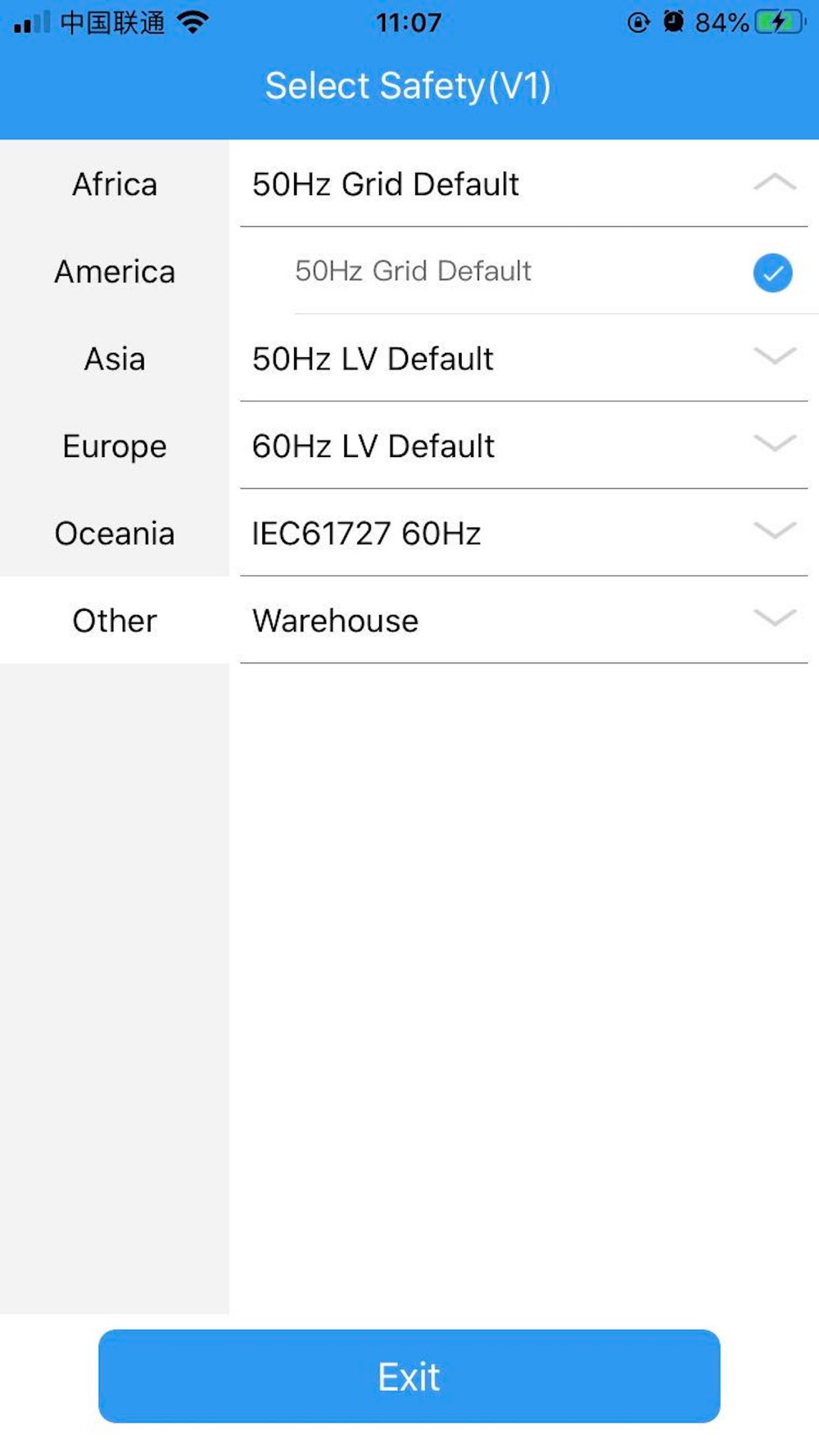
Task: Tap the WiFi signal icon
Action: pos(192,22)
